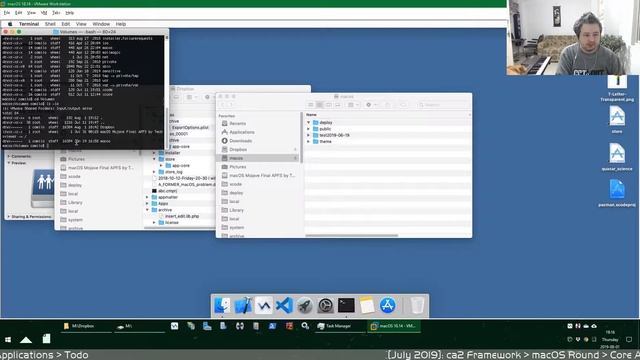
Task: Open the Action gear dropdown in macos Finder toolbar
Action: (x=371, y=105)
